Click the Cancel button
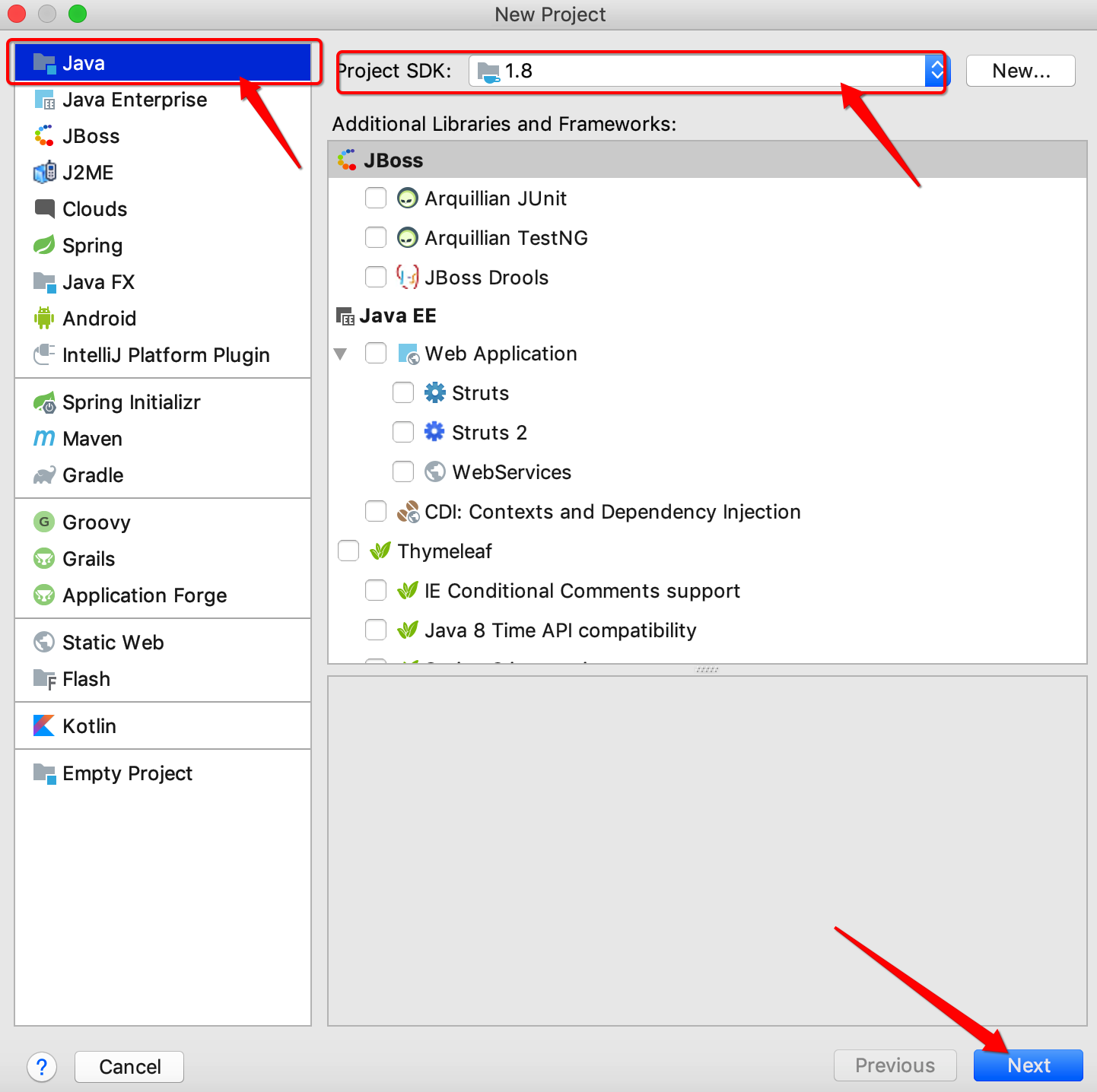Image resolution: width=1097 pixels, height=1092 pixels. click(129, 1067)
